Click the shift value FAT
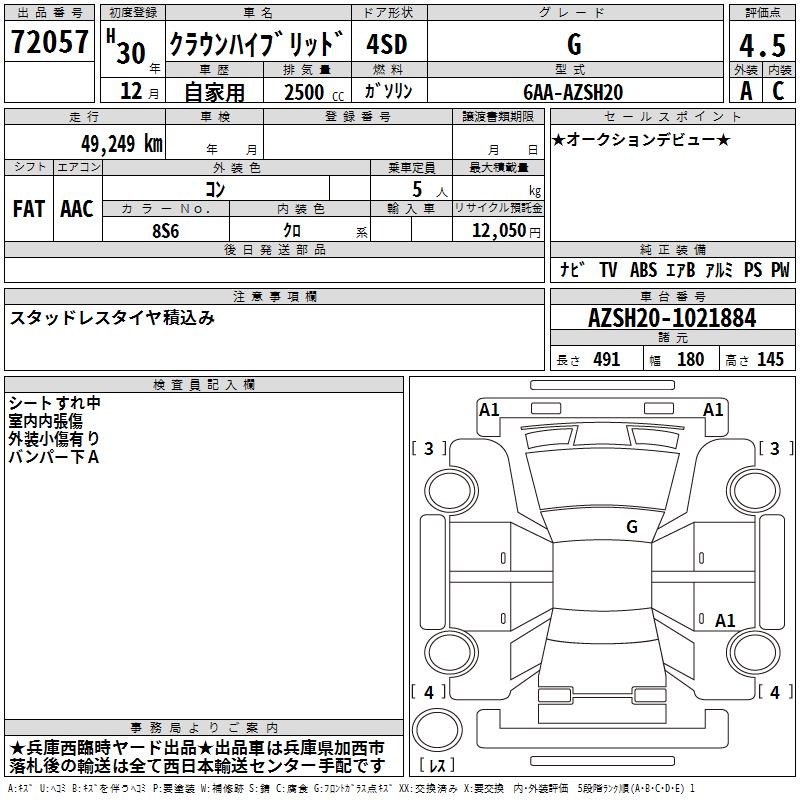Screen dimensions: 800x800 (x=29, y=209)
